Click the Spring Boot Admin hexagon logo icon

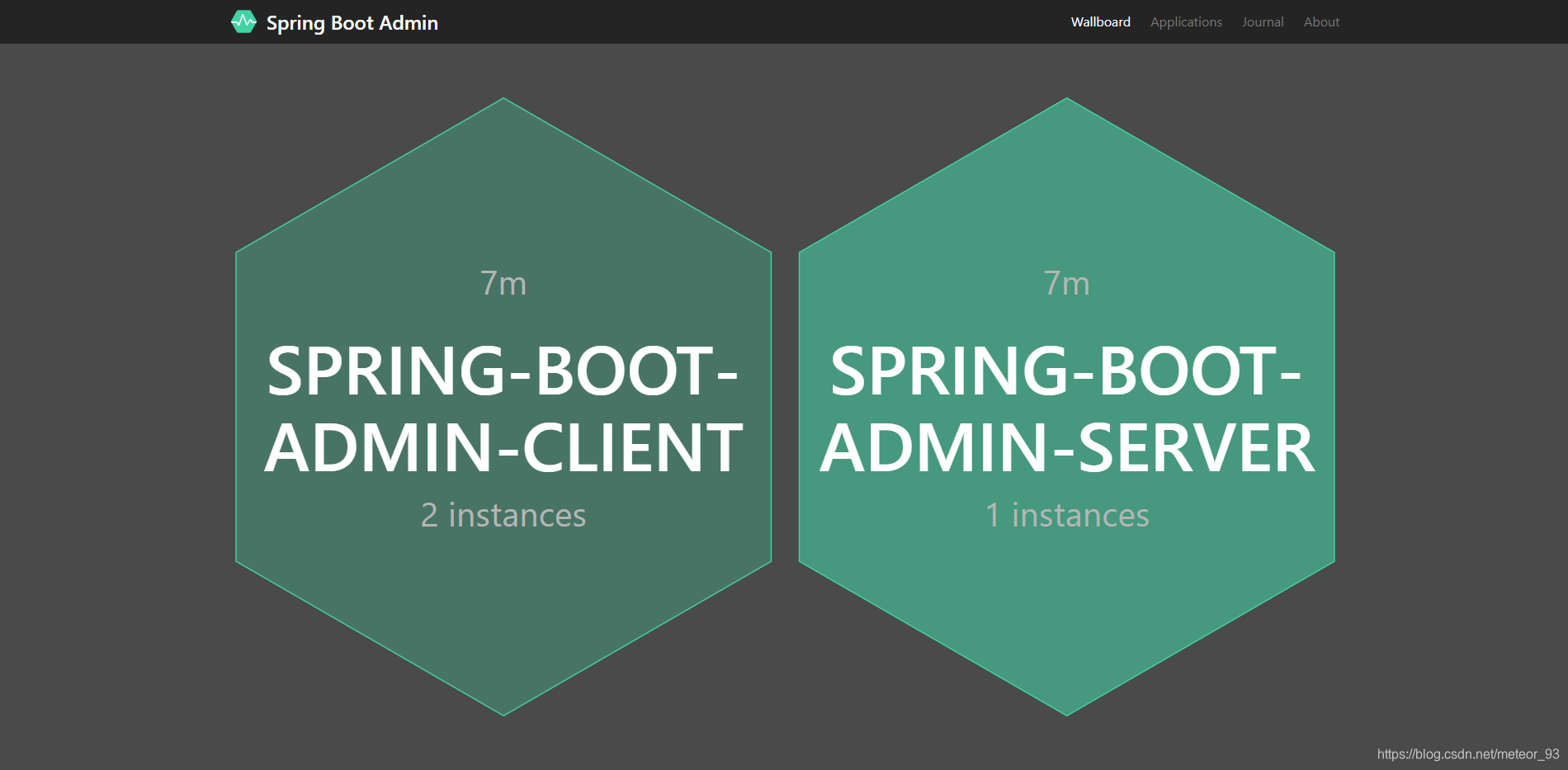[243, 21]
